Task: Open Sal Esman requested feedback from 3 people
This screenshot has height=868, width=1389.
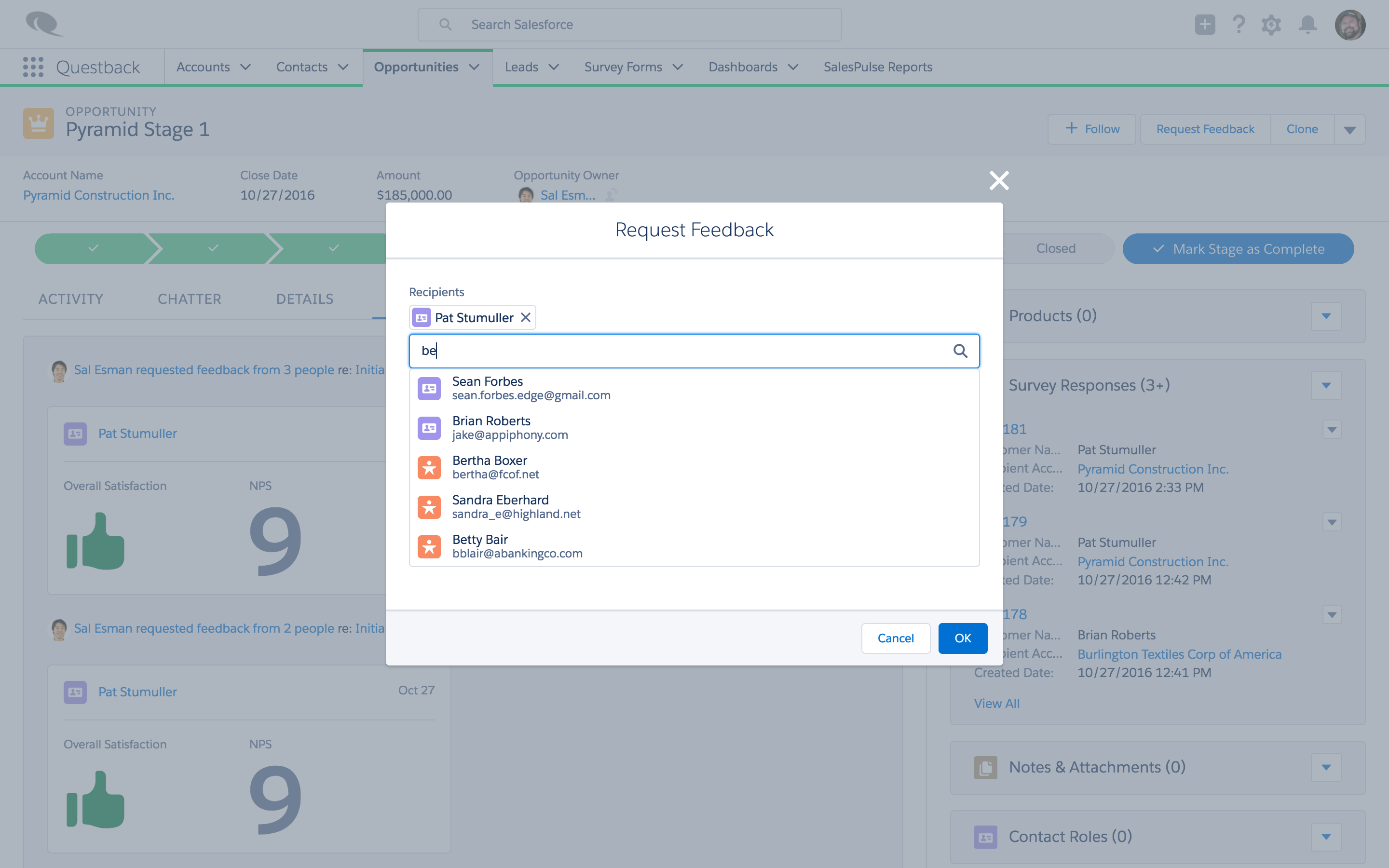Action: (x=204, y=370)
